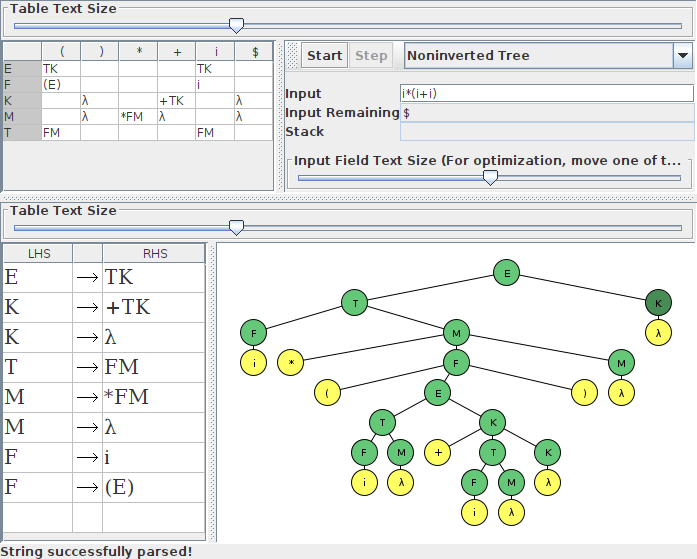Select grammar rule RHS '*FM'
This screenshot has height=559, width=697.
[154, 397]
